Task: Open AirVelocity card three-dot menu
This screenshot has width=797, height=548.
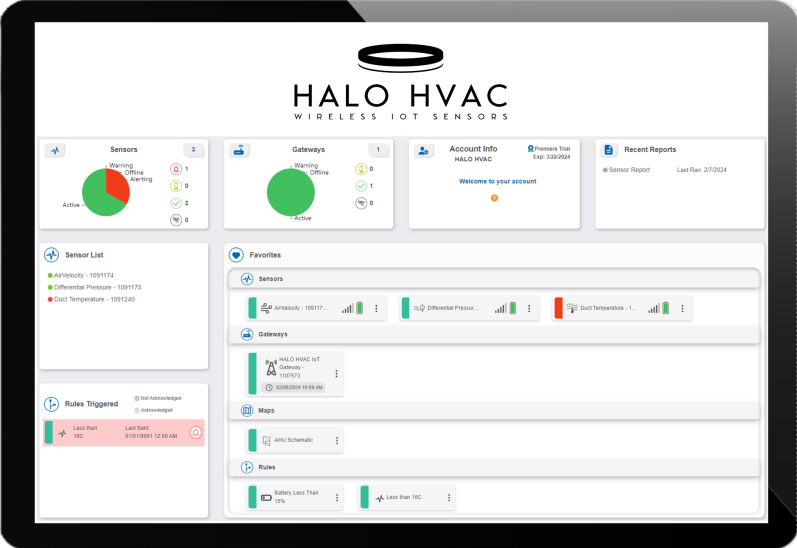Action: (377, 309)
